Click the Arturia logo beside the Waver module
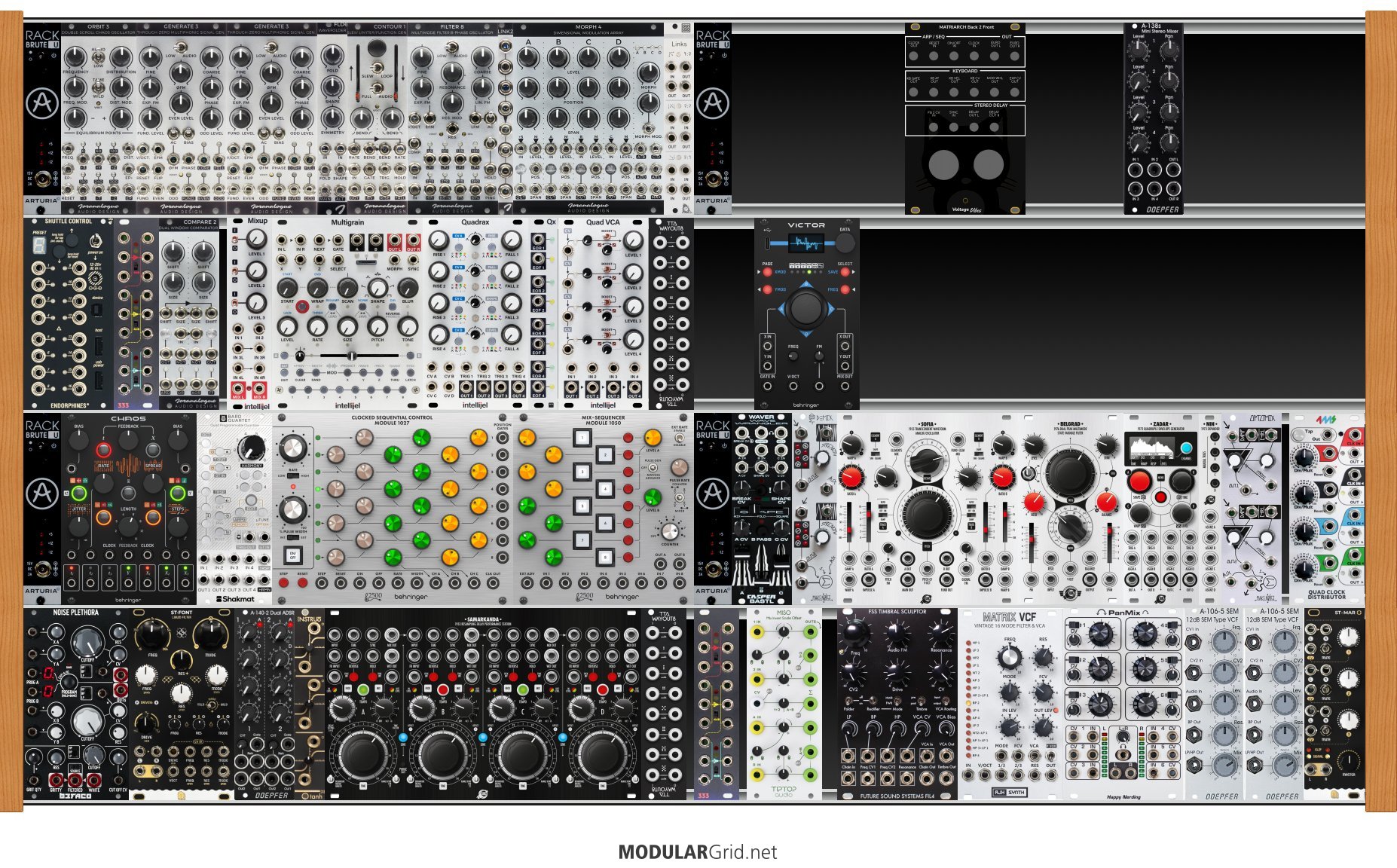The height and width of the screenshot is (868, 1397). tap(713, 494)
